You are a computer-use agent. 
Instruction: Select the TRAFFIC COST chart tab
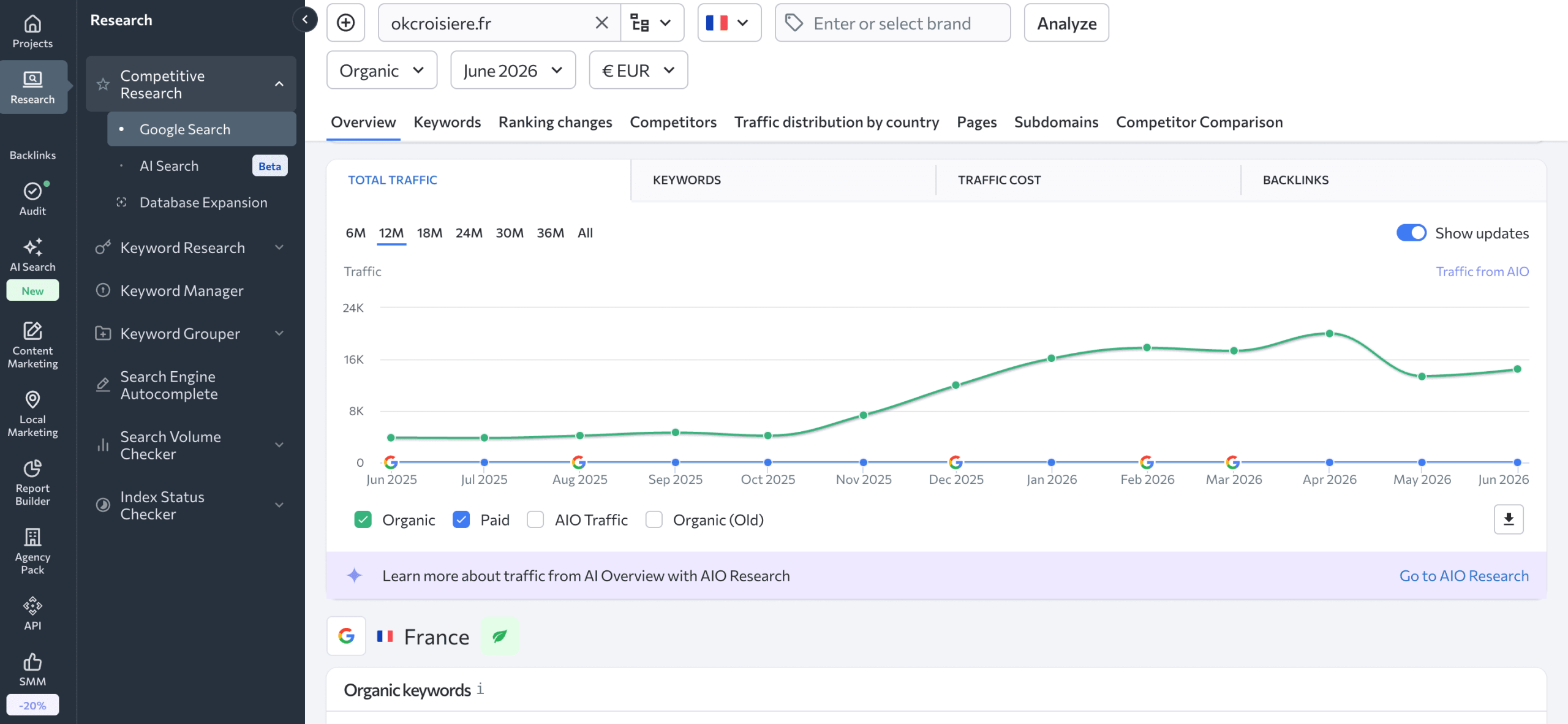coord(1000,179)
